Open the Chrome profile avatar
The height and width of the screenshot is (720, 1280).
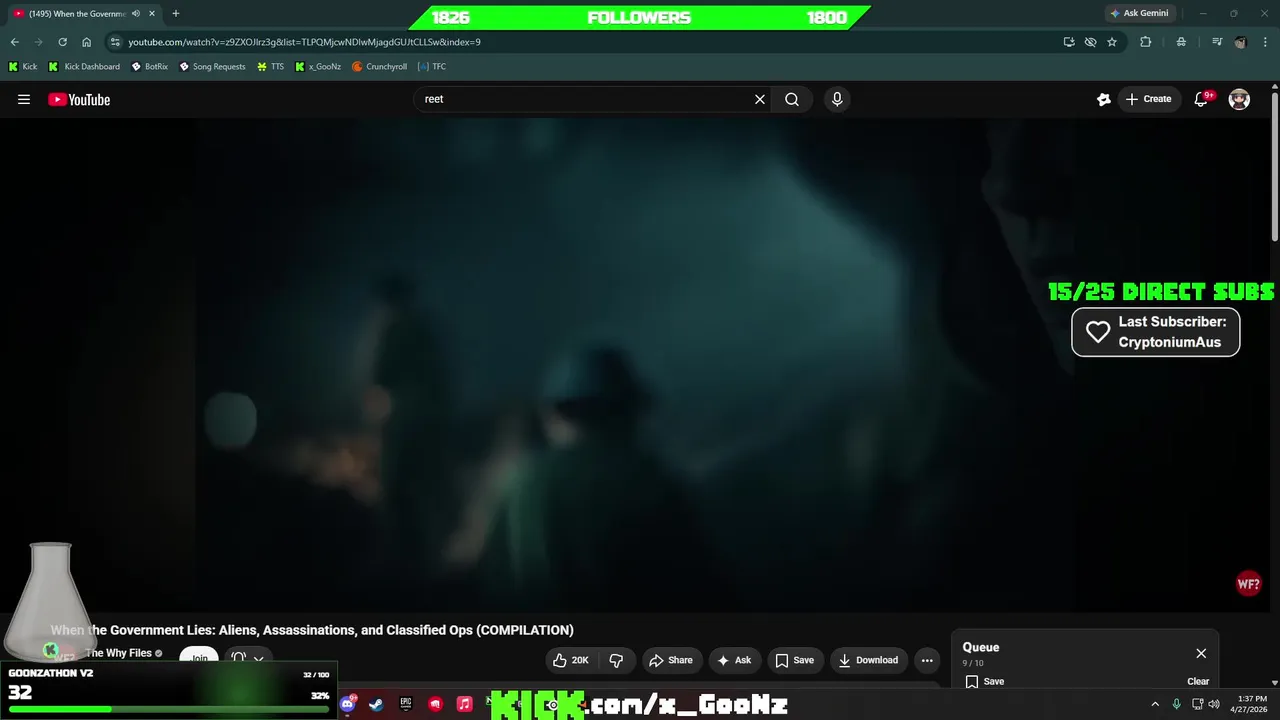pos(1241,42)
